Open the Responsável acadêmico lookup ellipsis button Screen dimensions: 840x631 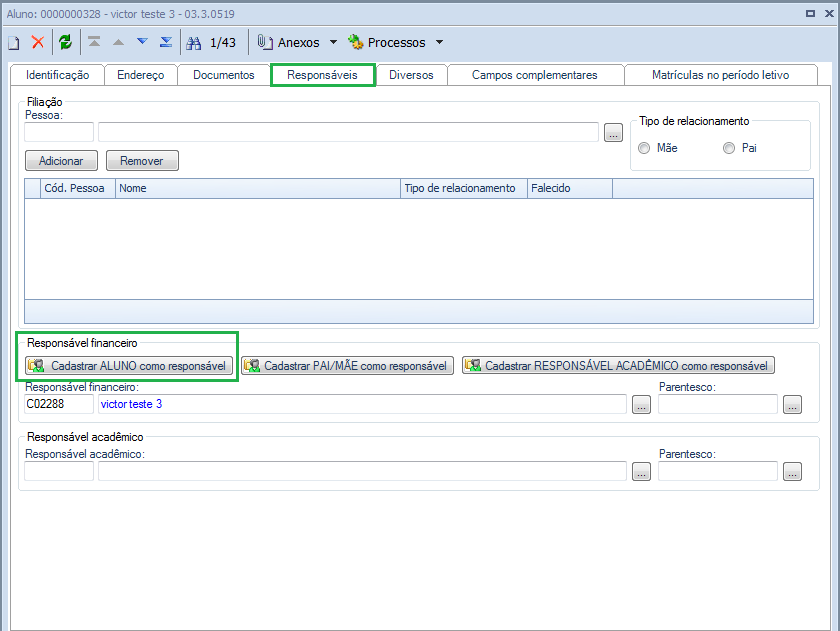pyautogui.click(x=641, y=471)
